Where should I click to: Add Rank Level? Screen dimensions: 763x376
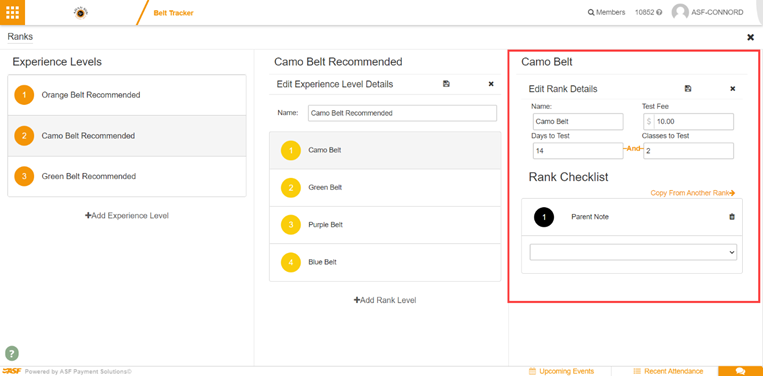pyautogui.click(x=385, y=300)
